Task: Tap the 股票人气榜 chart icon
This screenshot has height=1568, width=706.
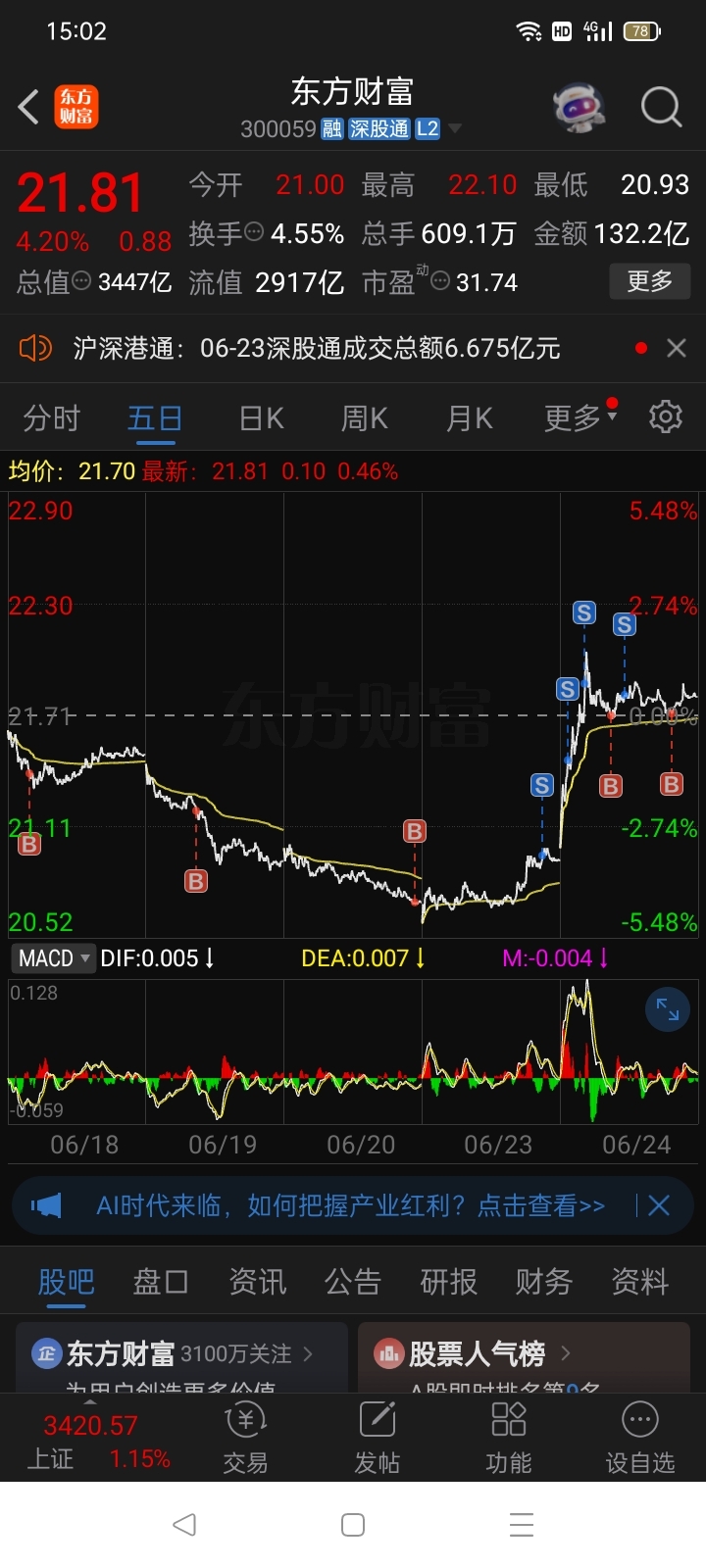Action: (389, 1353)
